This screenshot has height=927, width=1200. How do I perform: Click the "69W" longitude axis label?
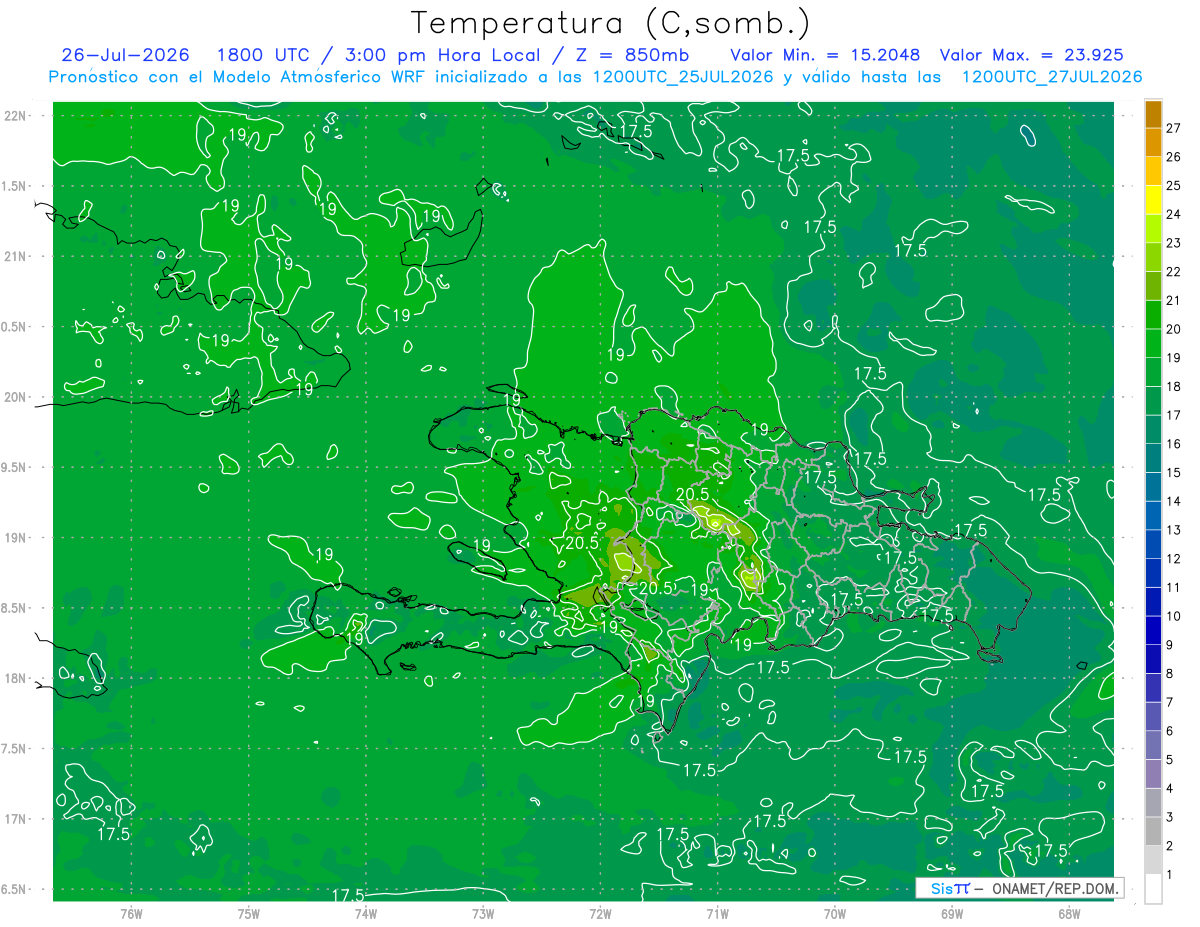[952, 914]
